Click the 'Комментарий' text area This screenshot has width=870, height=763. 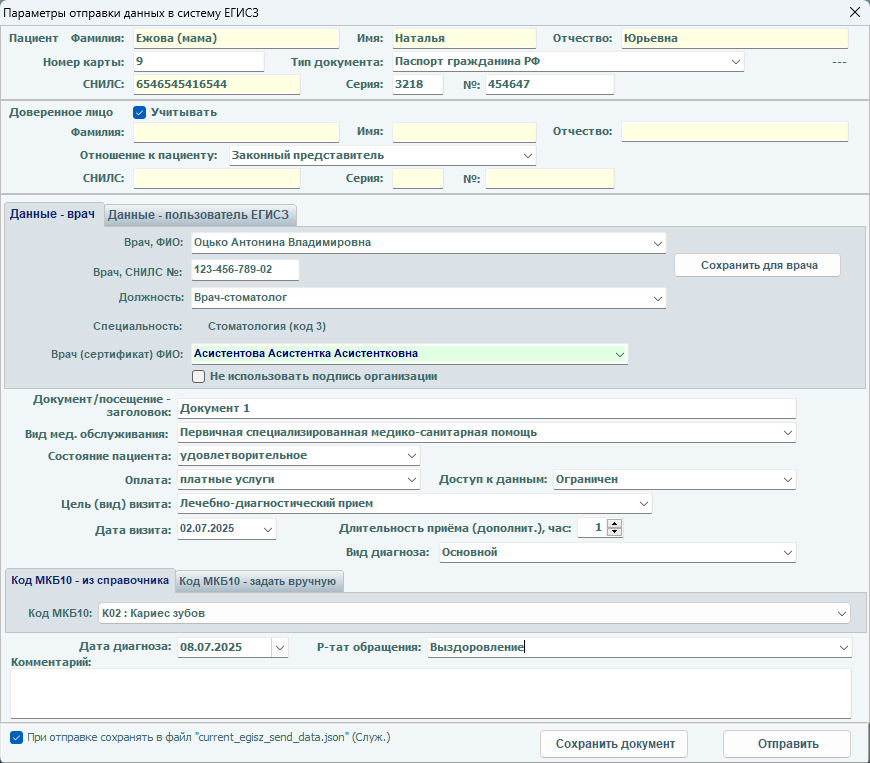[x=430, y=692]
